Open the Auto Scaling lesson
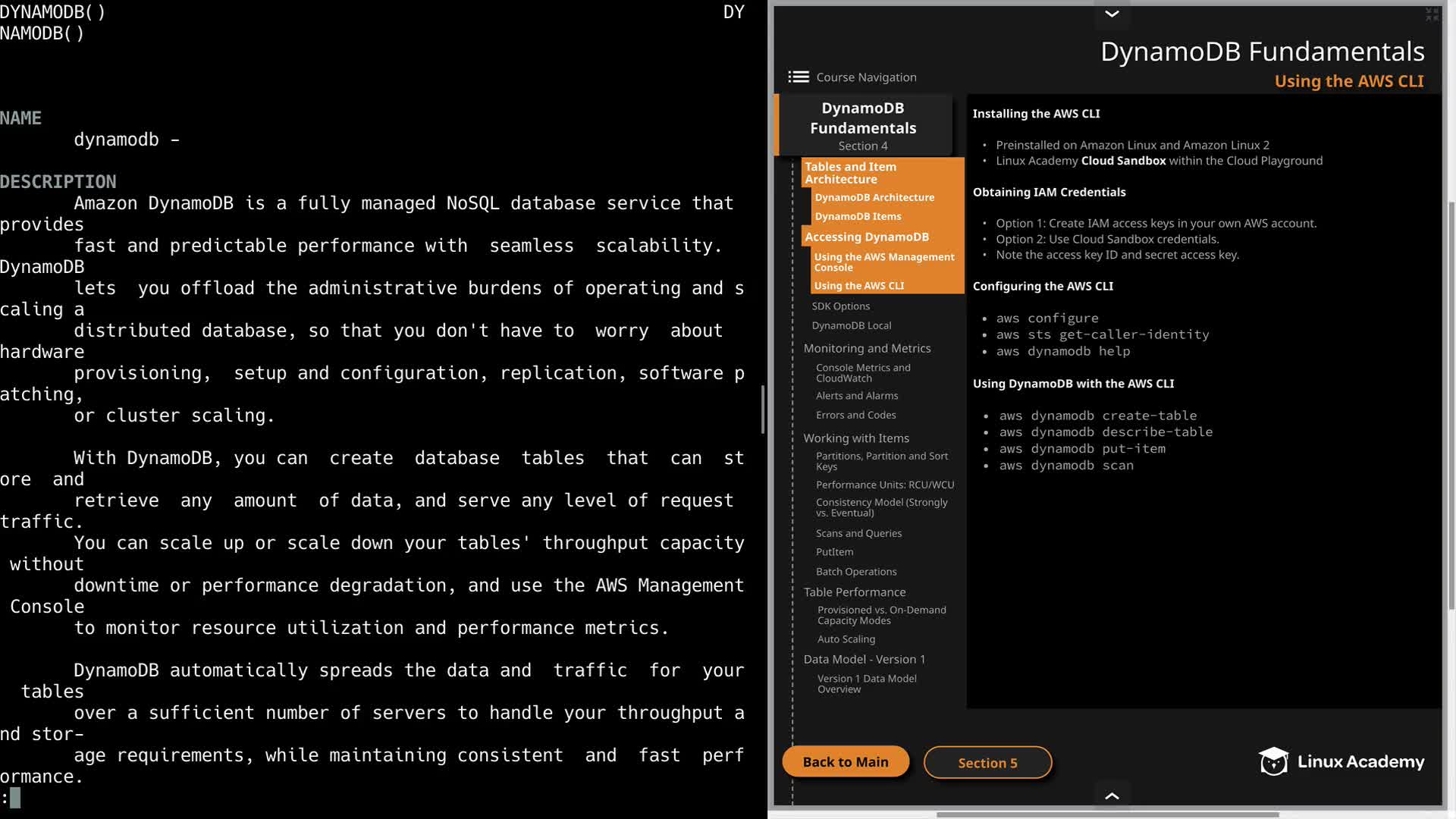 coord(846,639)
